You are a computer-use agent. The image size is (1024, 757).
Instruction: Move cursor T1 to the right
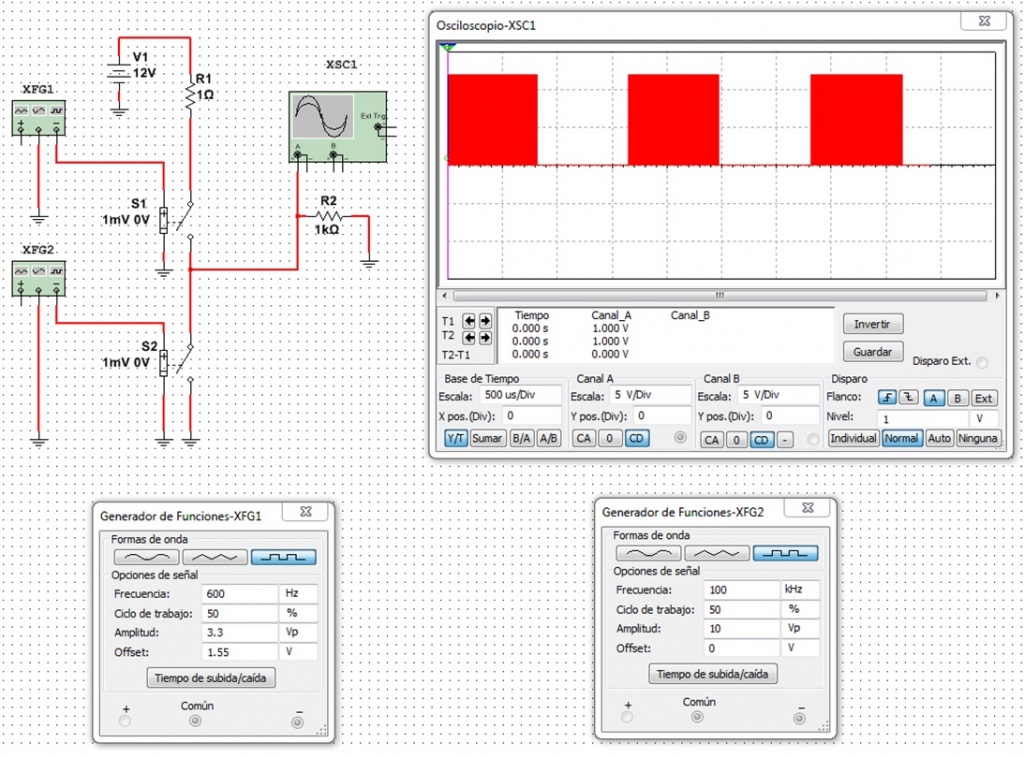(486, 321)
